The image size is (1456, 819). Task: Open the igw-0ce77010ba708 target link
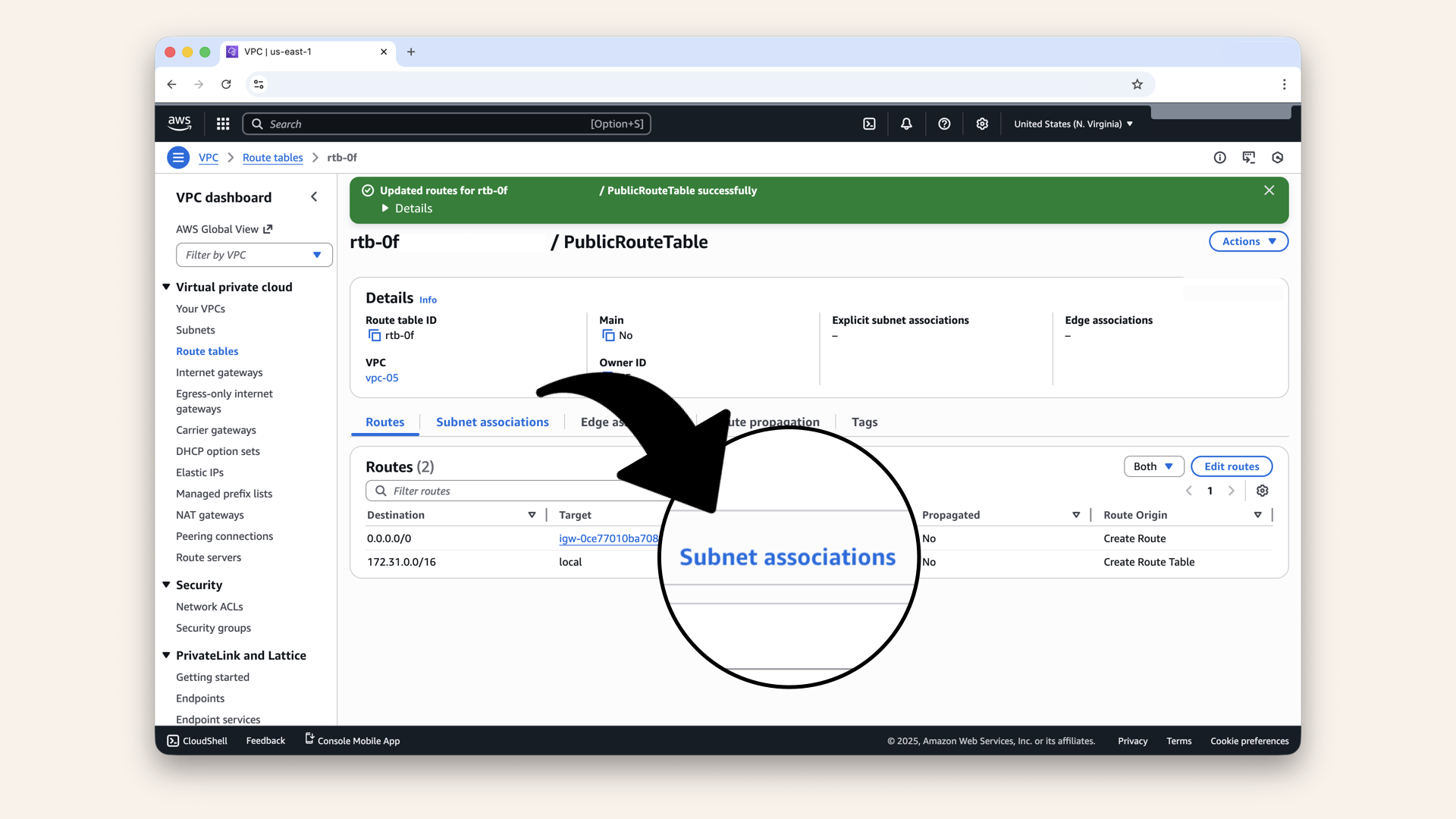click(607, 538)
